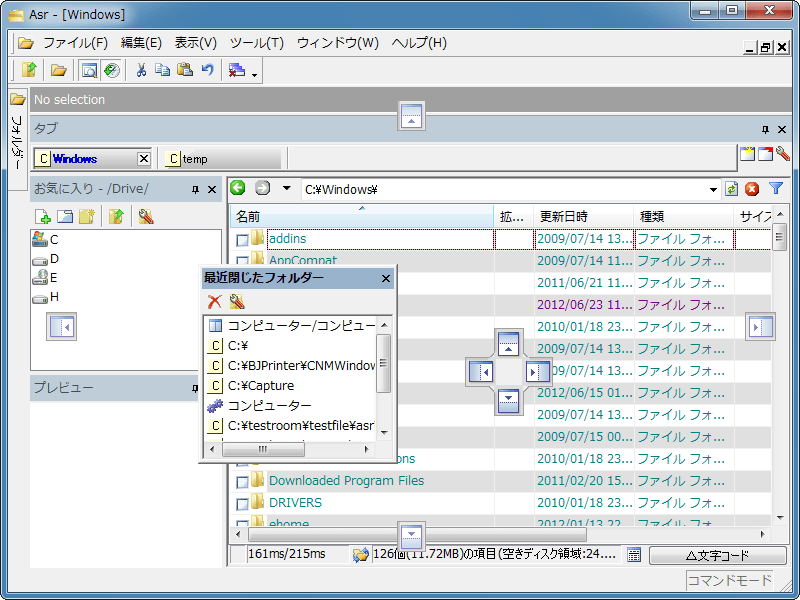This screenshot has width=800, height=600.
Task: Open the ツール(T) menu
Action: click(x=256, y=43)
